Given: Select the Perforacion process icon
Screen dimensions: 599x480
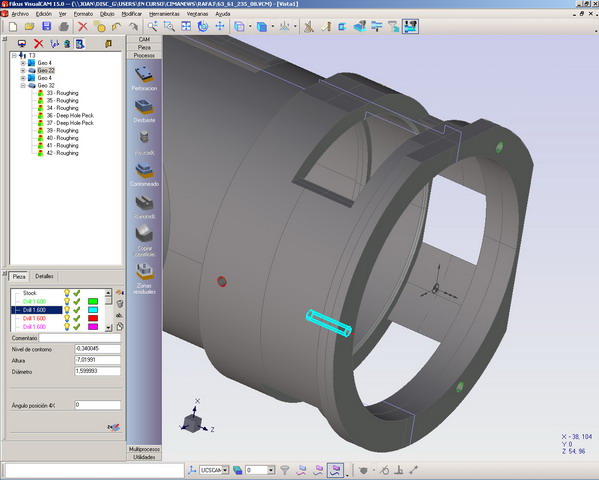Looking at the screenshot, I should (144, 75).
